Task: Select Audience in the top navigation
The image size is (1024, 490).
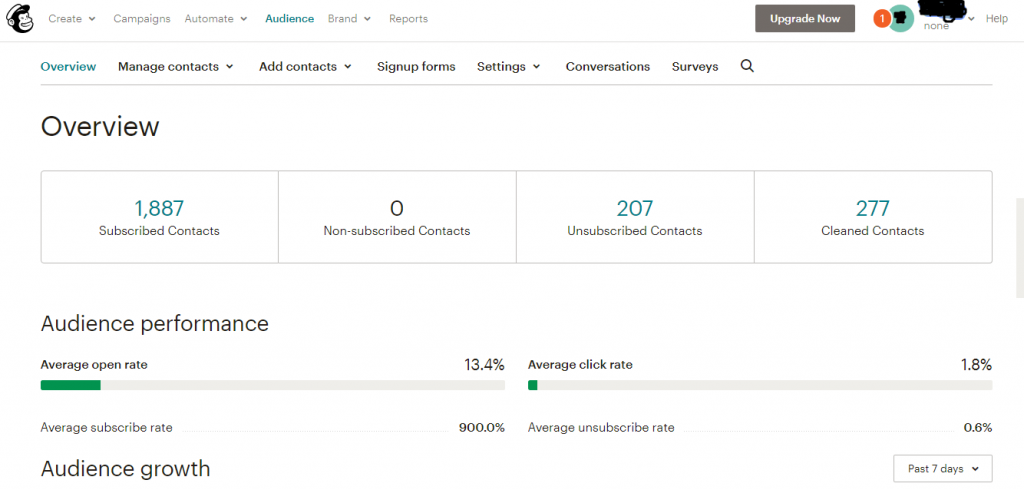Action: click(x=289, y=19)
